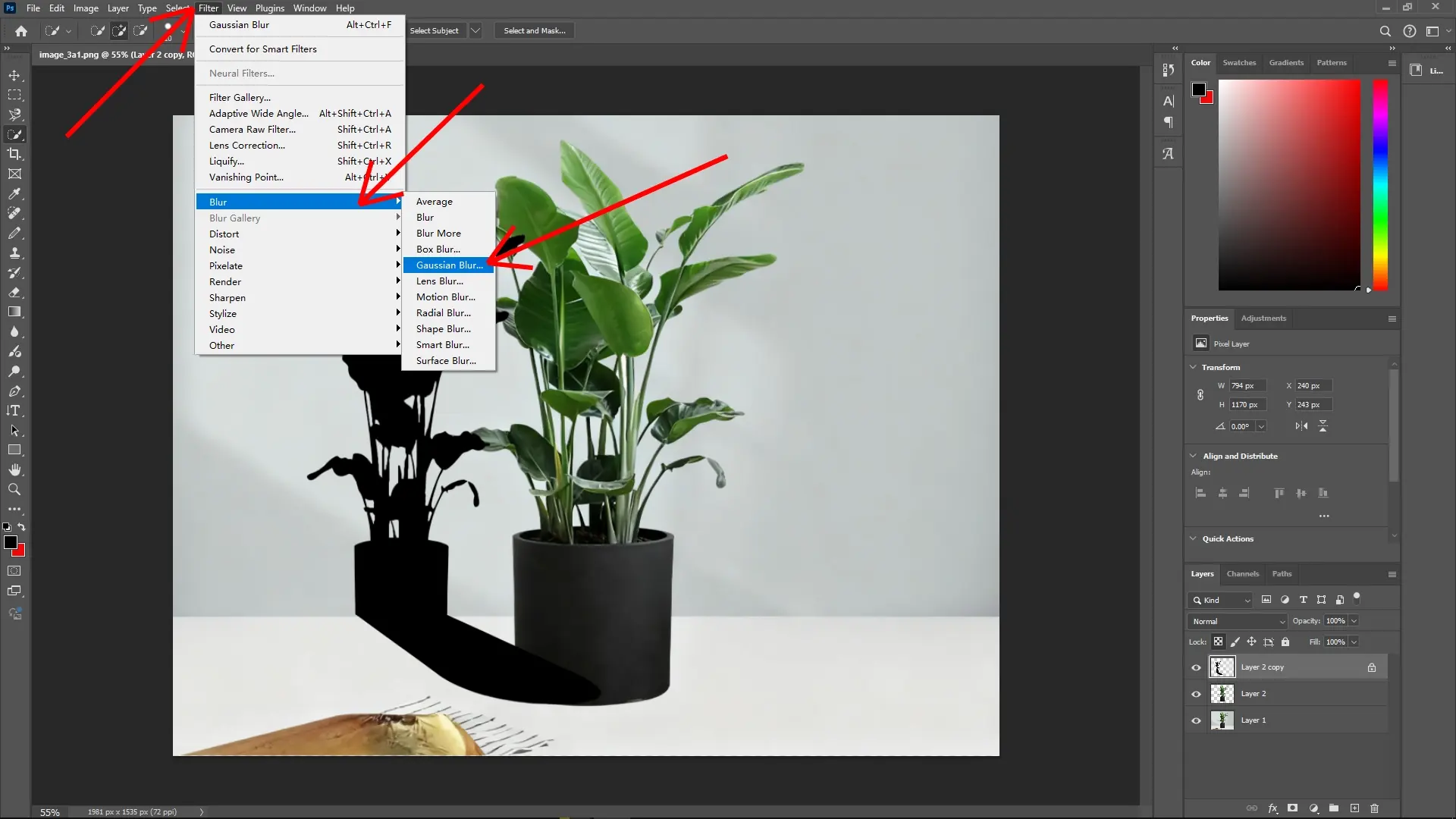Open the fx layer styles menu
This screenshot has height=819, width=1456.
(x=1272, y=808)
